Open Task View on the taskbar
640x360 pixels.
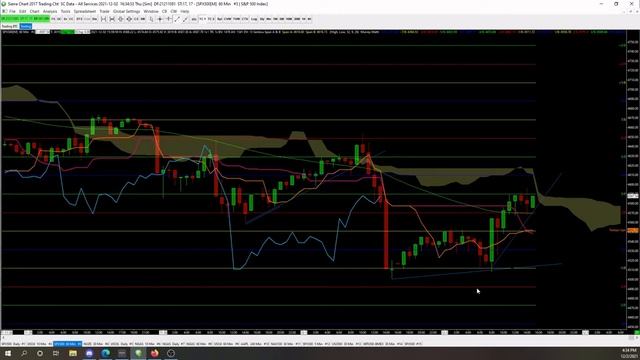point(56,353)
